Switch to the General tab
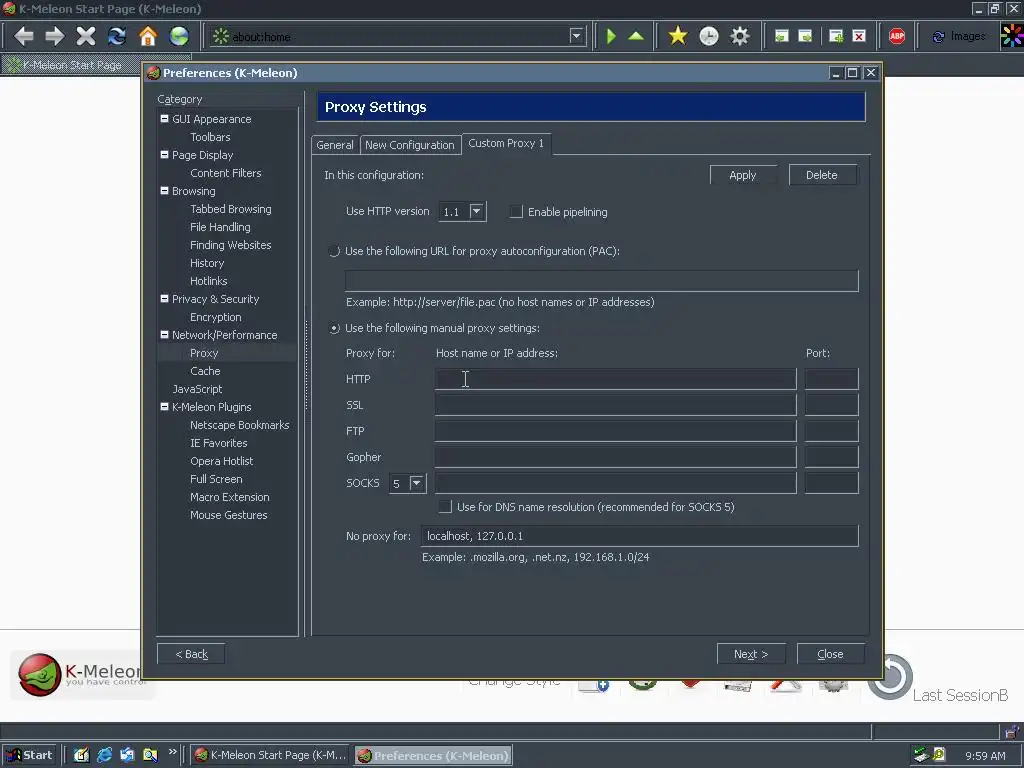Image resolution: width=1024 pixels, height=768 pixels. [x=335, y=145]
